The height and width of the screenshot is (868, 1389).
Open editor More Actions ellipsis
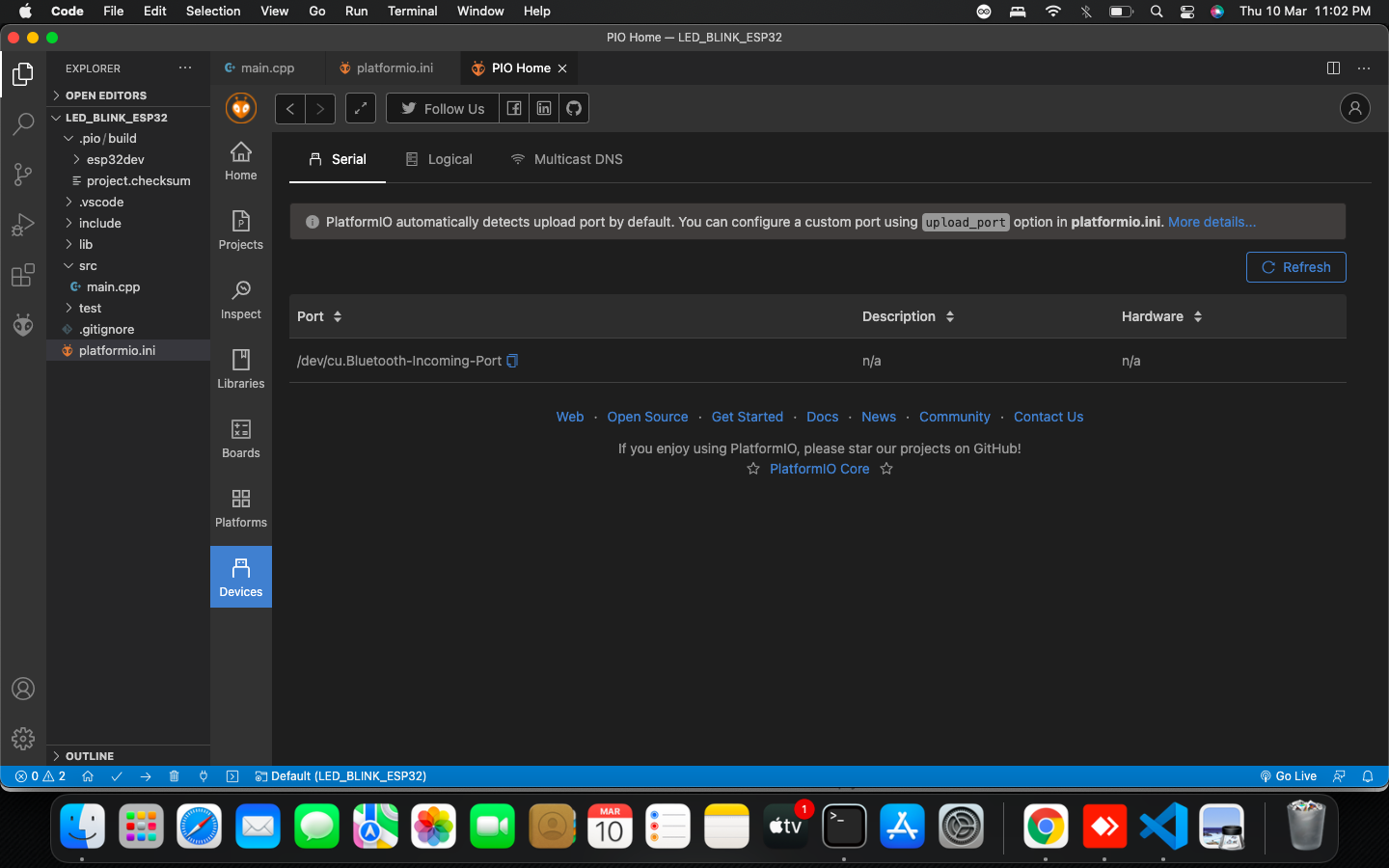point(1364,68)
